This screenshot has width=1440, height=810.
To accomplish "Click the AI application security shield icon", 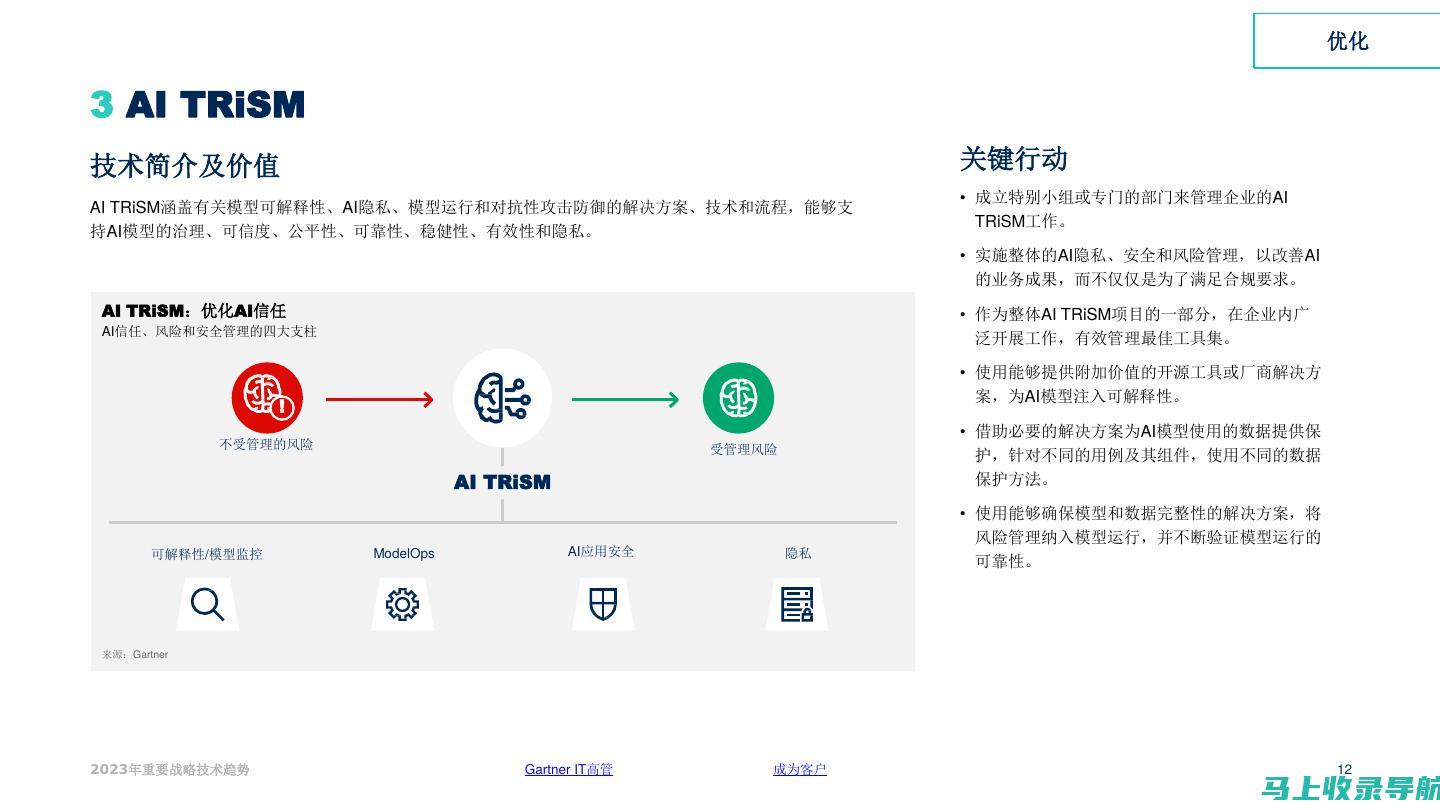I will (603, 604).
